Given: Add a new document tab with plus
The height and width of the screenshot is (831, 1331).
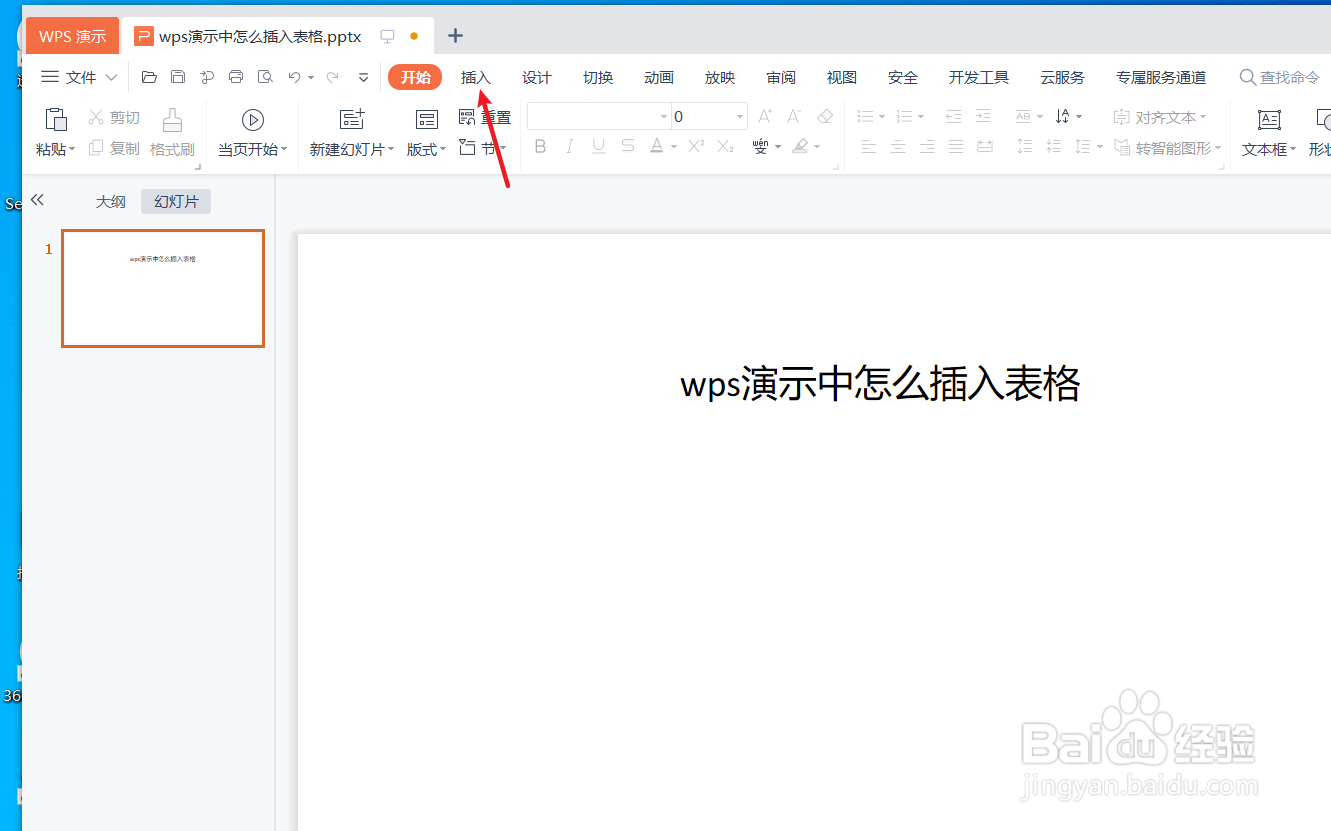Looking at the screenshot, I should click(x=456, y=36).
